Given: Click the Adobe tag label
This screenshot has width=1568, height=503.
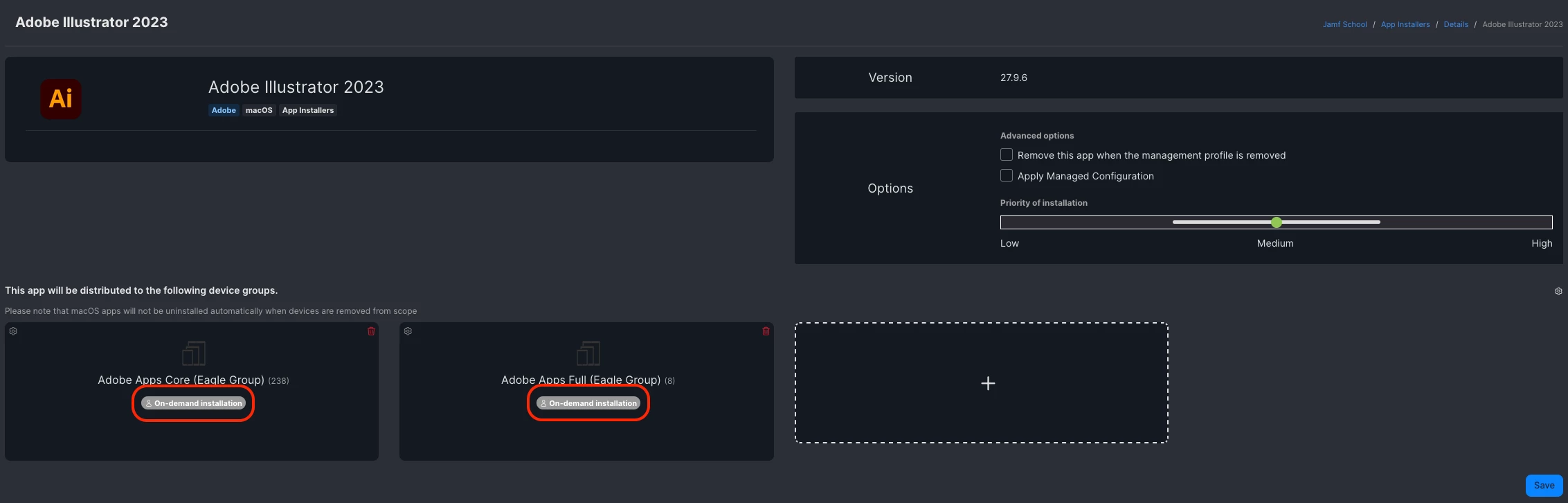Looking at the screenshot, I should pos(224,110).
